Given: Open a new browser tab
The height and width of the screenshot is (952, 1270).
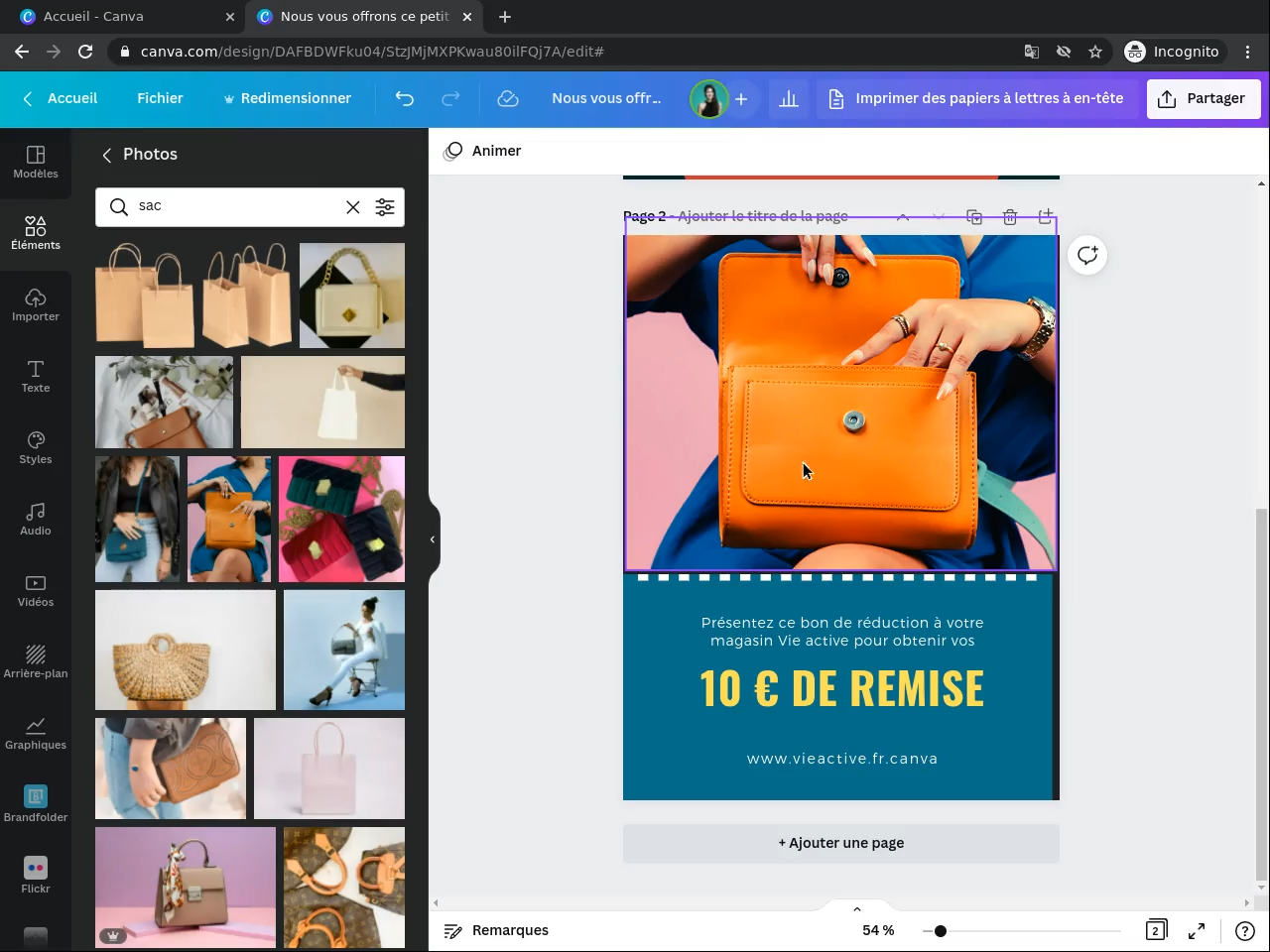Looking at the screenshot, I should pos(505,17).
